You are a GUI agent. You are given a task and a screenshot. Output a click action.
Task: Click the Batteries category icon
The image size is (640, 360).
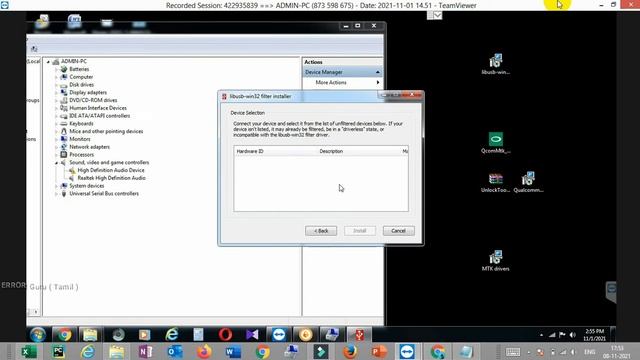pos(64,69)
